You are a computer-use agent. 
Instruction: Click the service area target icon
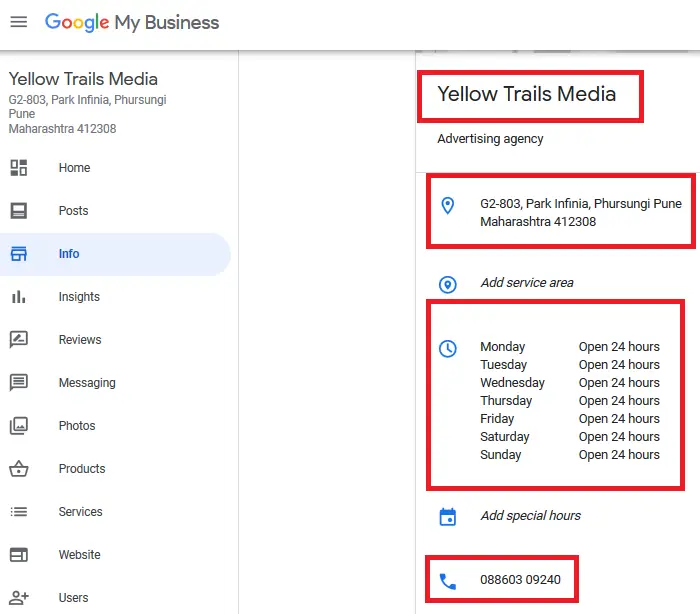pos(448,284)
